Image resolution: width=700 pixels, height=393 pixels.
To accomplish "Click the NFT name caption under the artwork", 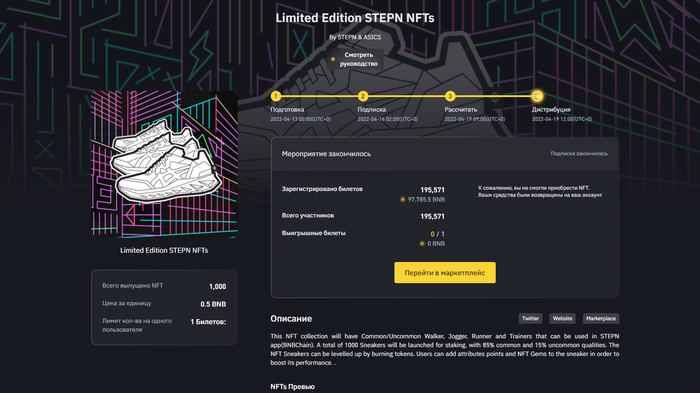I will [x=164, y=251].
